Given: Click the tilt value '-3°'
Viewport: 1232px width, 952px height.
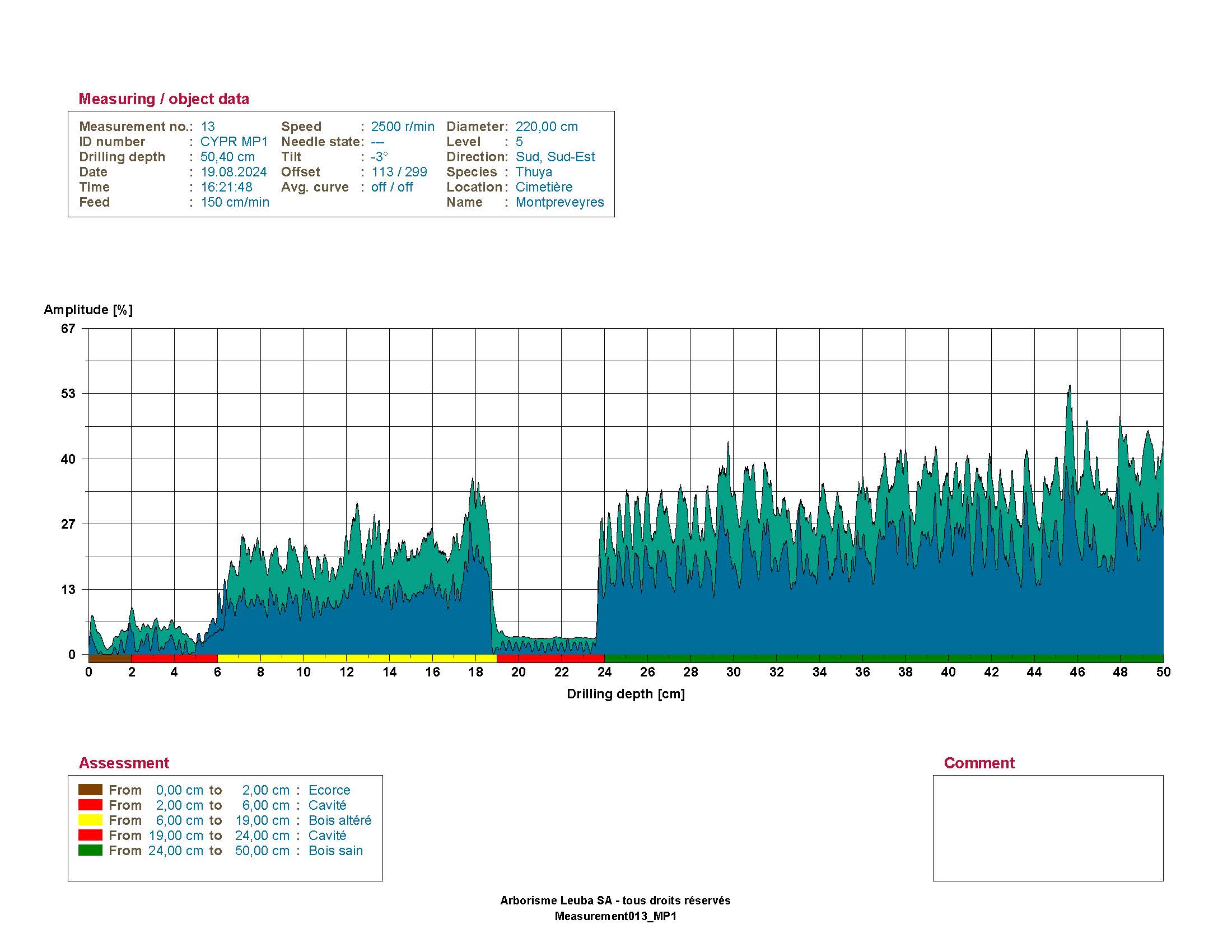Looking at the screenshot, I should (x=379, y=157).
